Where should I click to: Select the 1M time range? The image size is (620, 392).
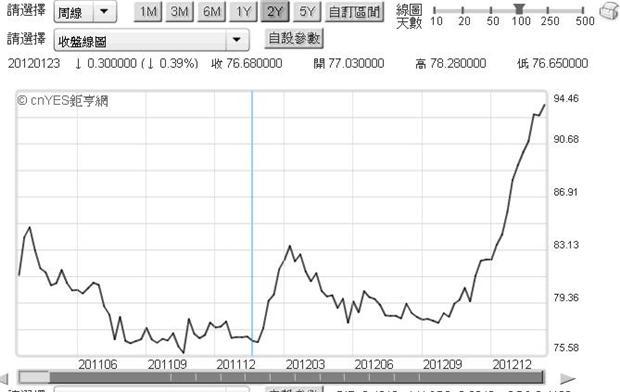point(148,12)
